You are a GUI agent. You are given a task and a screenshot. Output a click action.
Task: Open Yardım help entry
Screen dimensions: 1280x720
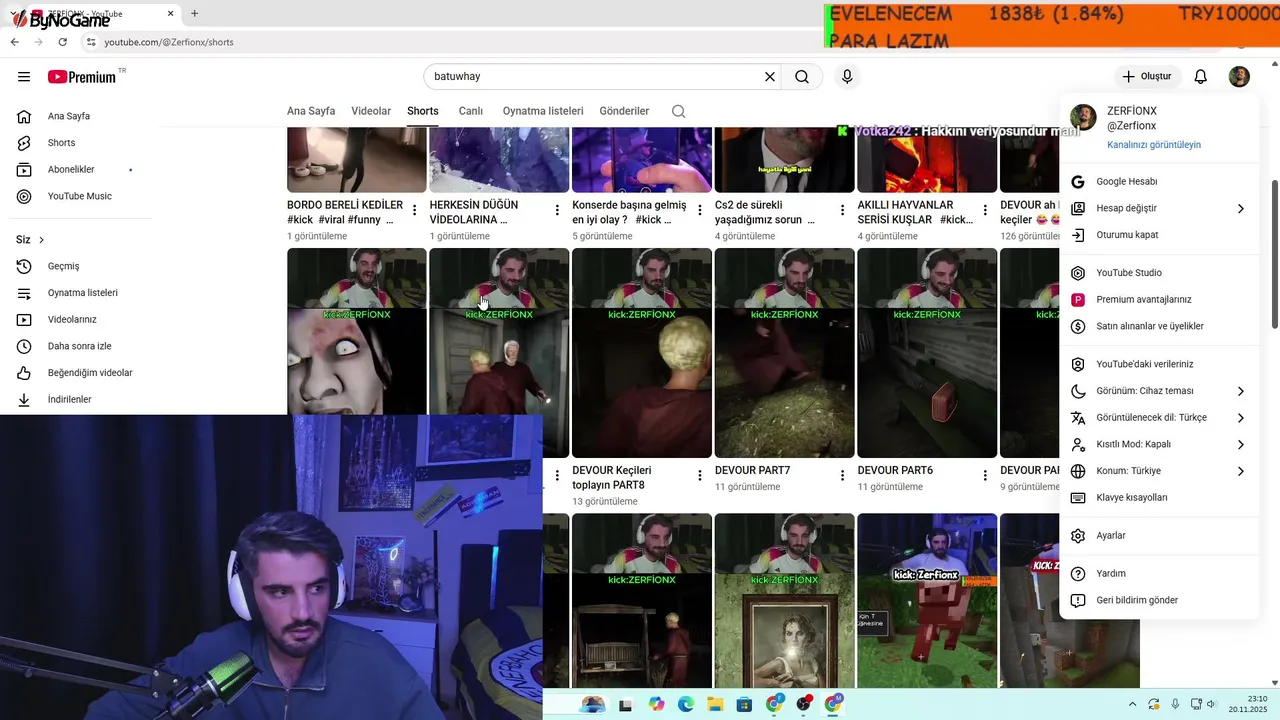tap(1159, 574)
